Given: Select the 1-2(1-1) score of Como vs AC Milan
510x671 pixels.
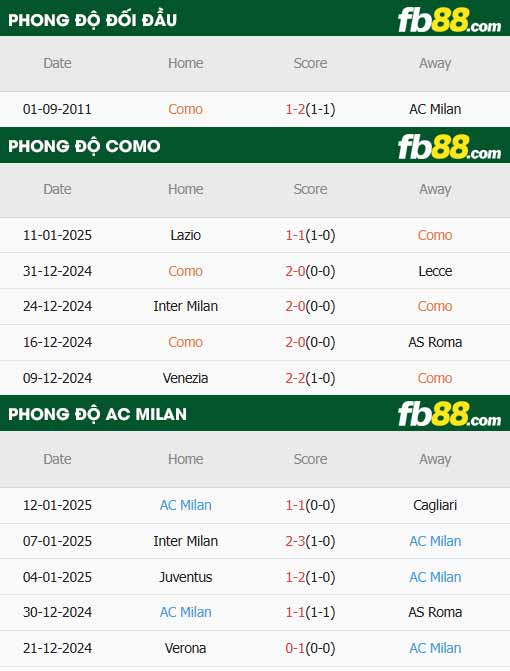Looking at the screenshot, I should (310, 109).
